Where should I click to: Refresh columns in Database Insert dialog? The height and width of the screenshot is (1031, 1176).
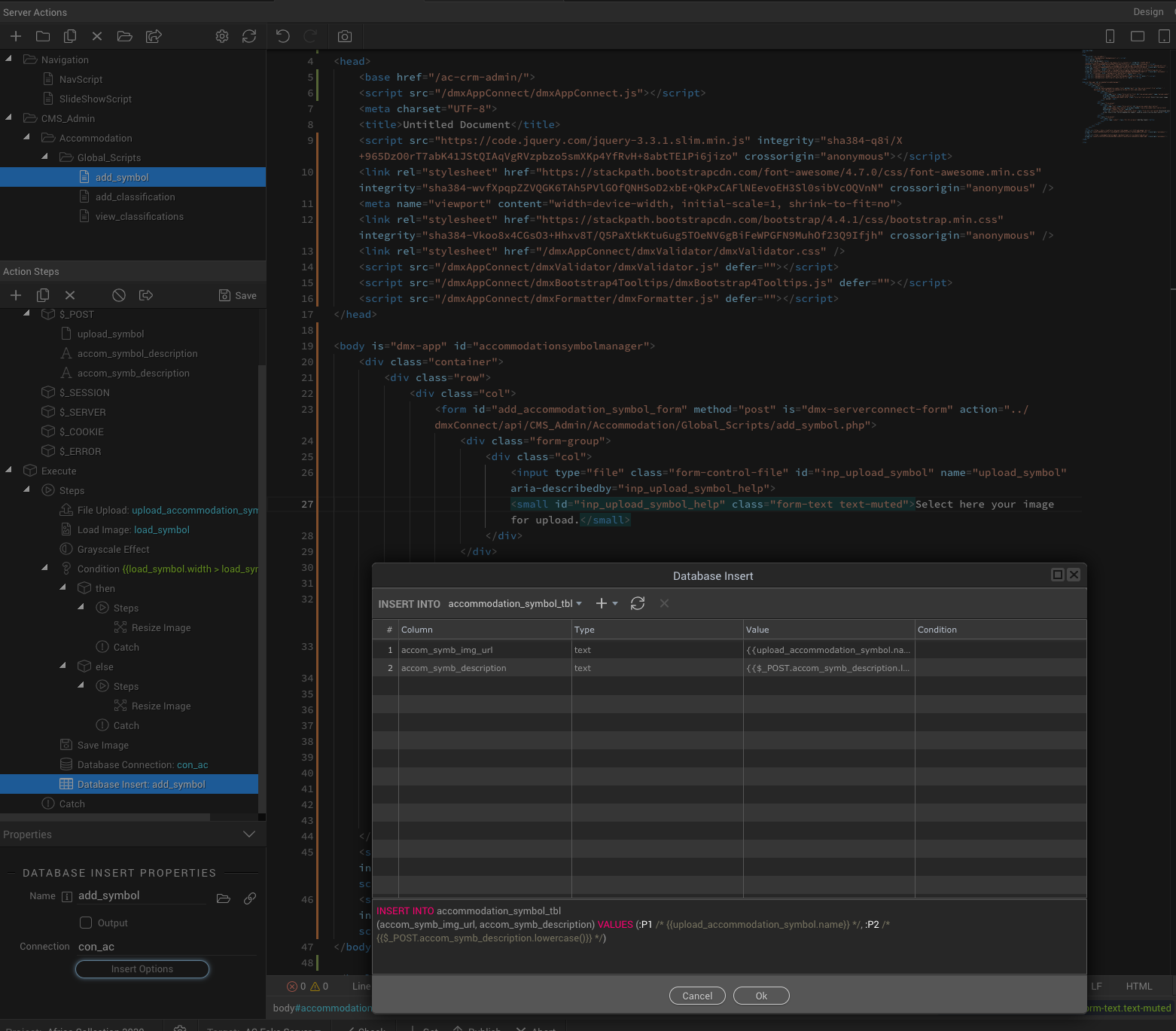coord(638,604)
